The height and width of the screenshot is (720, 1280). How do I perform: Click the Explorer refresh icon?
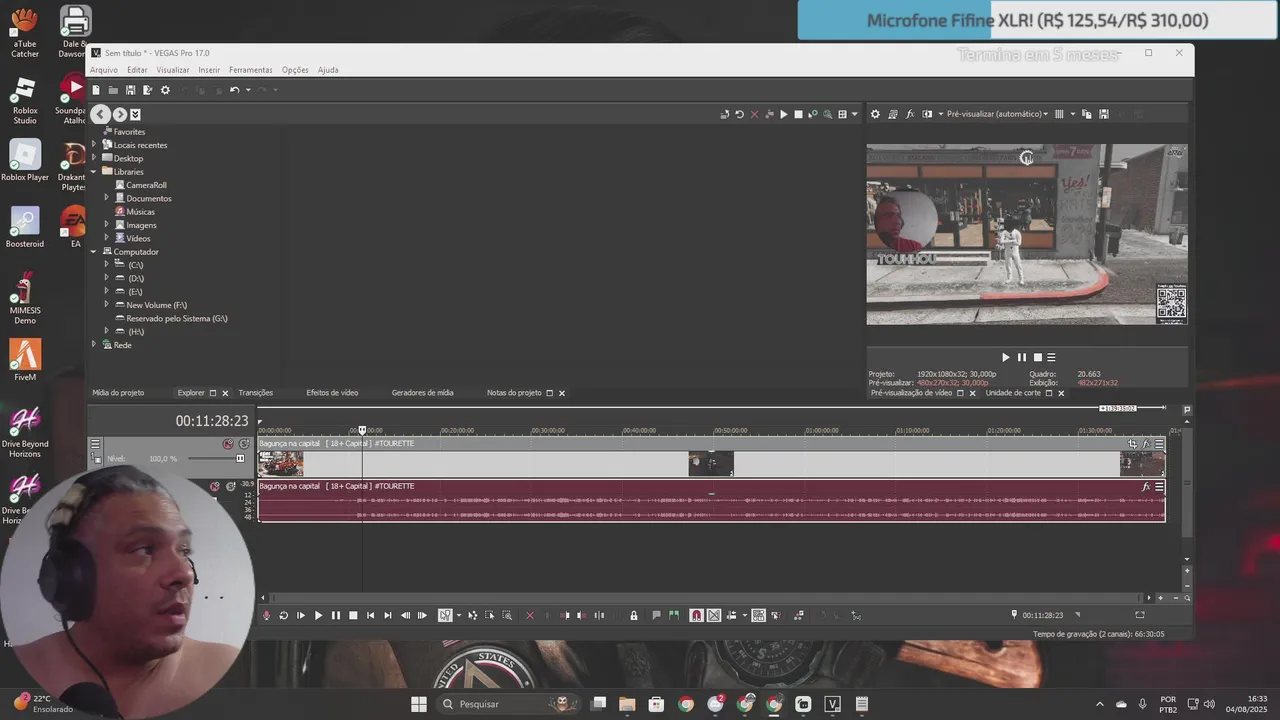[739, 114]
